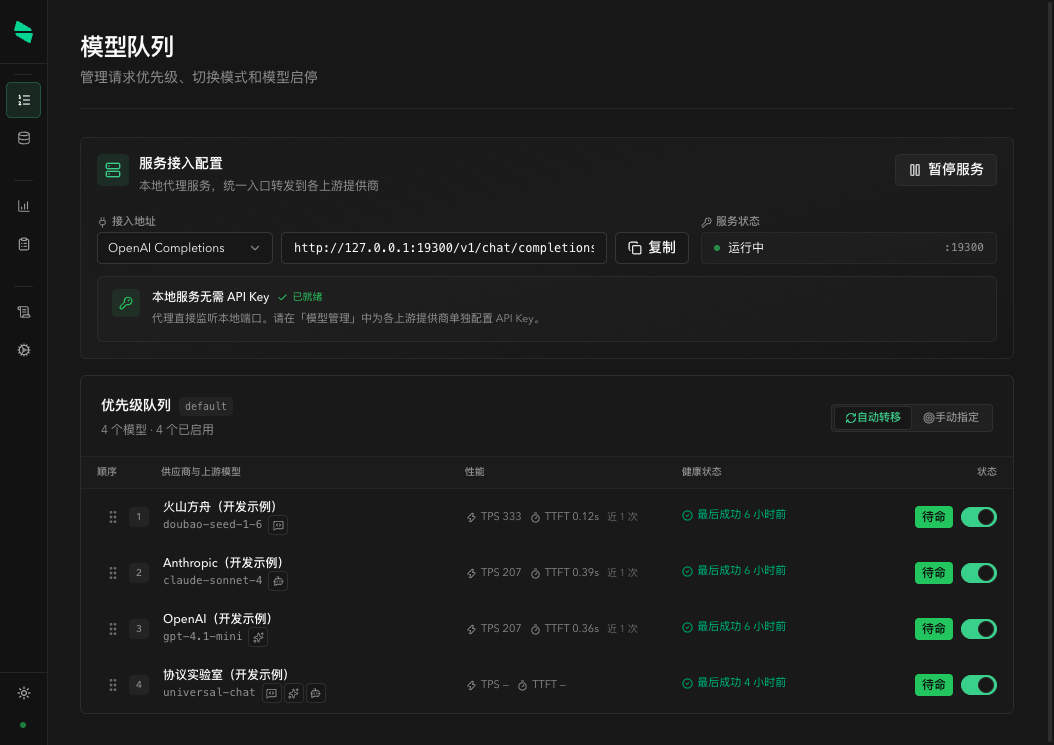Click the chat-code badge next to universal-chat
The image size is (1054, 745).
click(272, 693)
